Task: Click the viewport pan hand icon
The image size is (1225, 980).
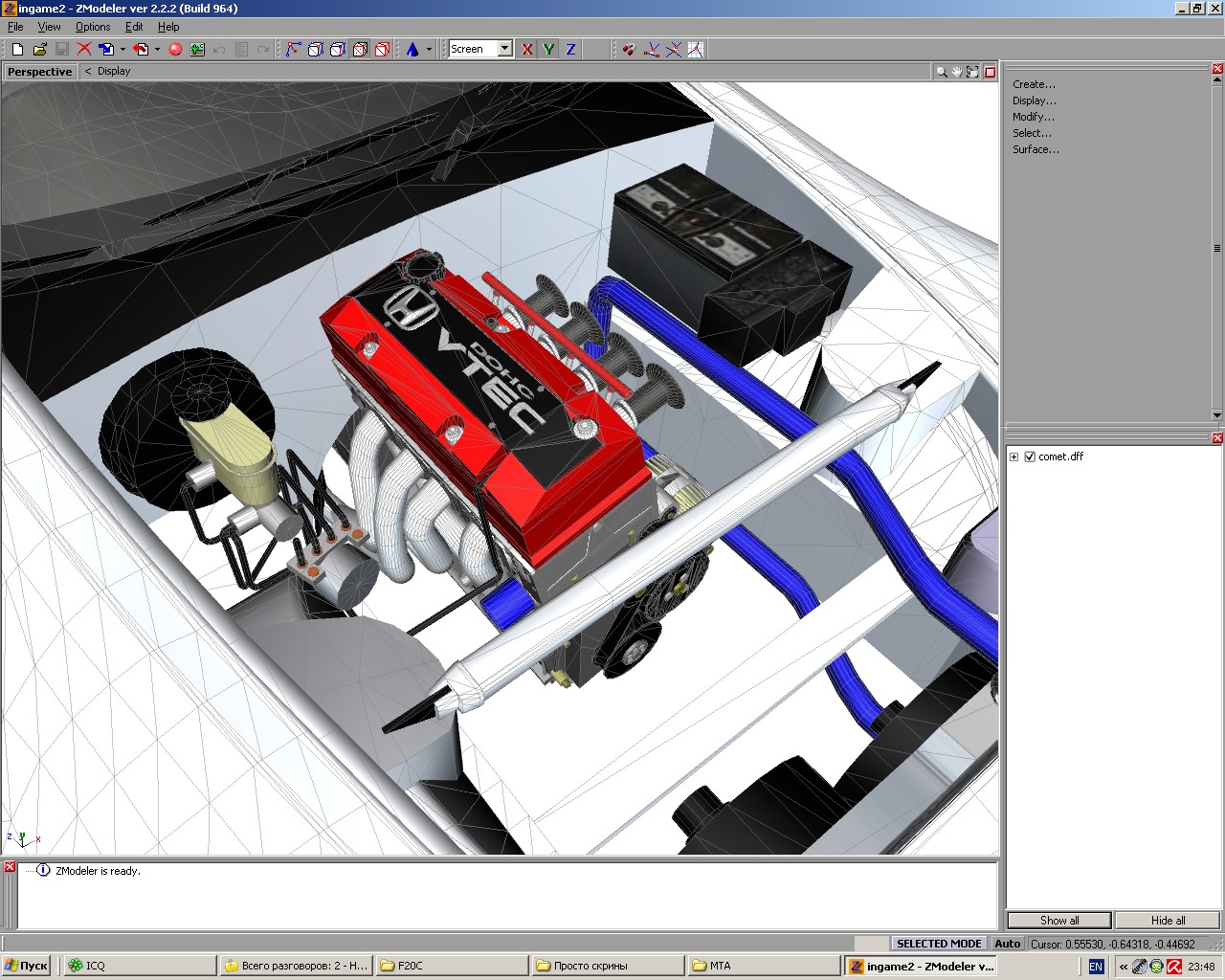Action: [957, 72]
